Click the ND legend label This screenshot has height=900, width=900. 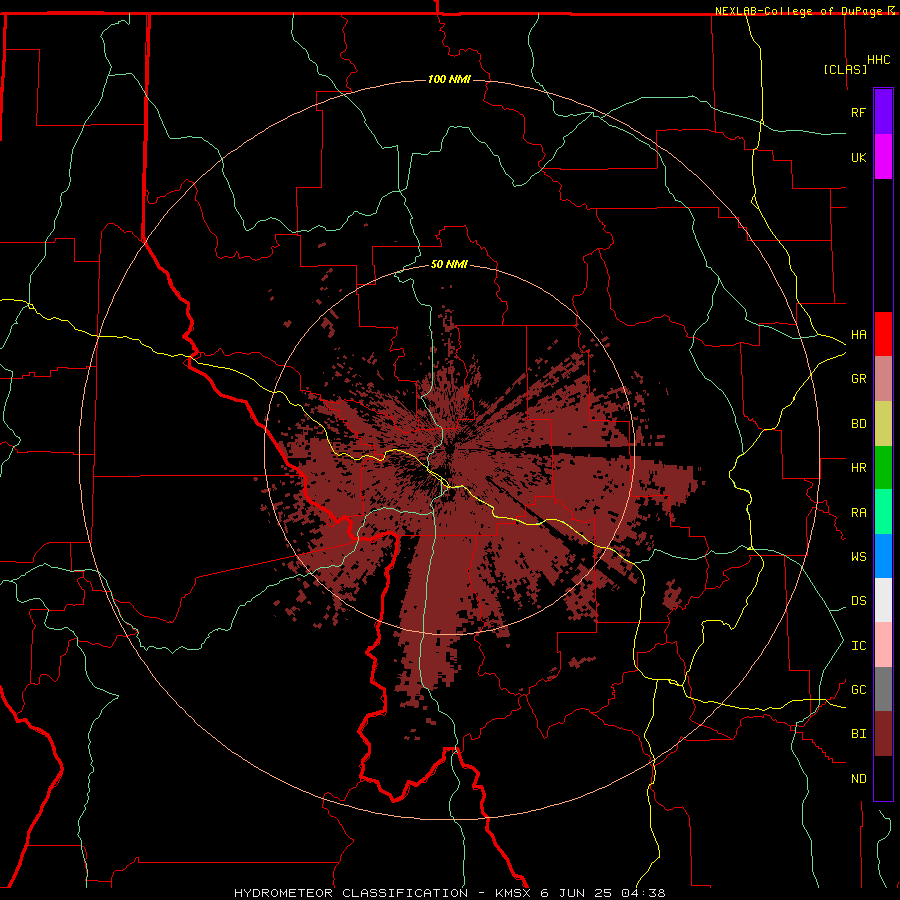pos(858,779)
